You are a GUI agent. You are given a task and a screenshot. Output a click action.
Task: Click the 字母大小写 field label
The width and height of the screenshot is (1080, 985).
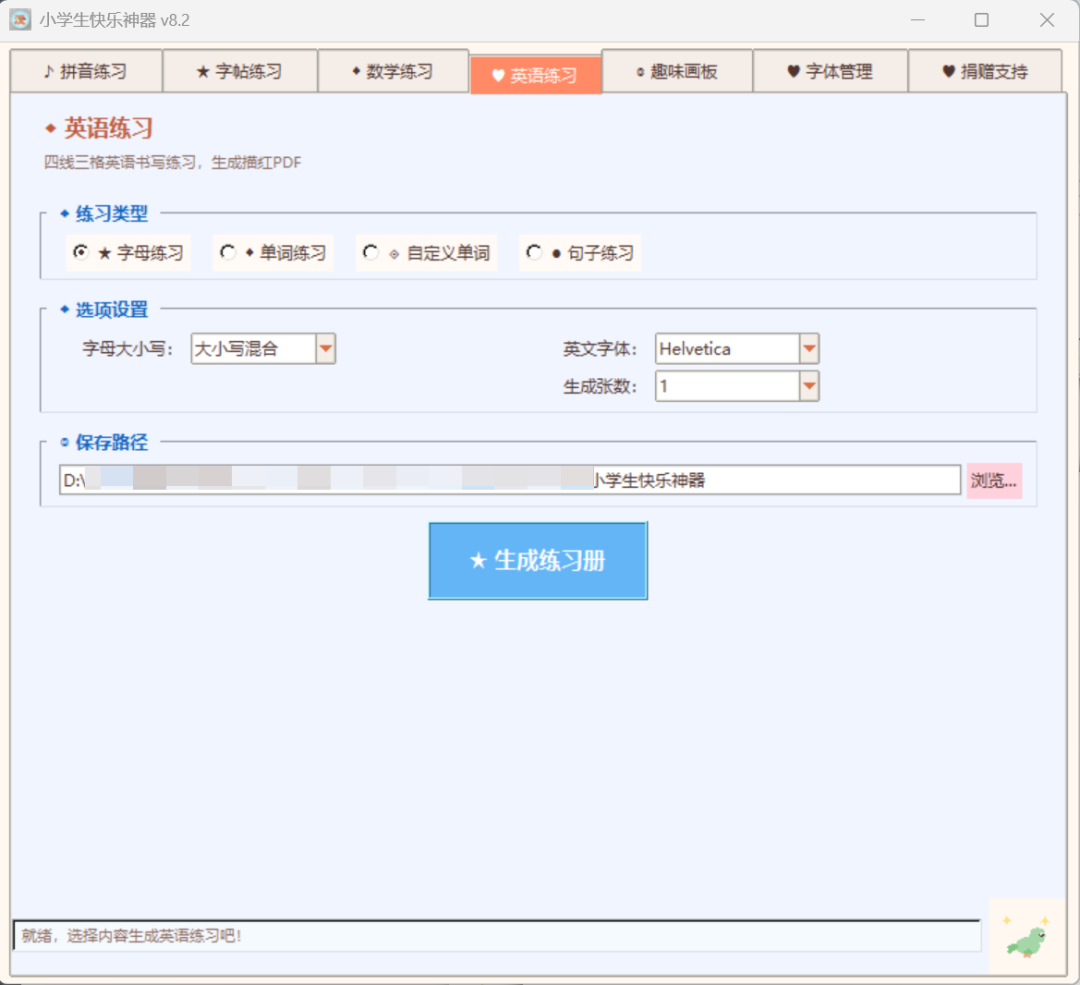click(x=127, y=349)
